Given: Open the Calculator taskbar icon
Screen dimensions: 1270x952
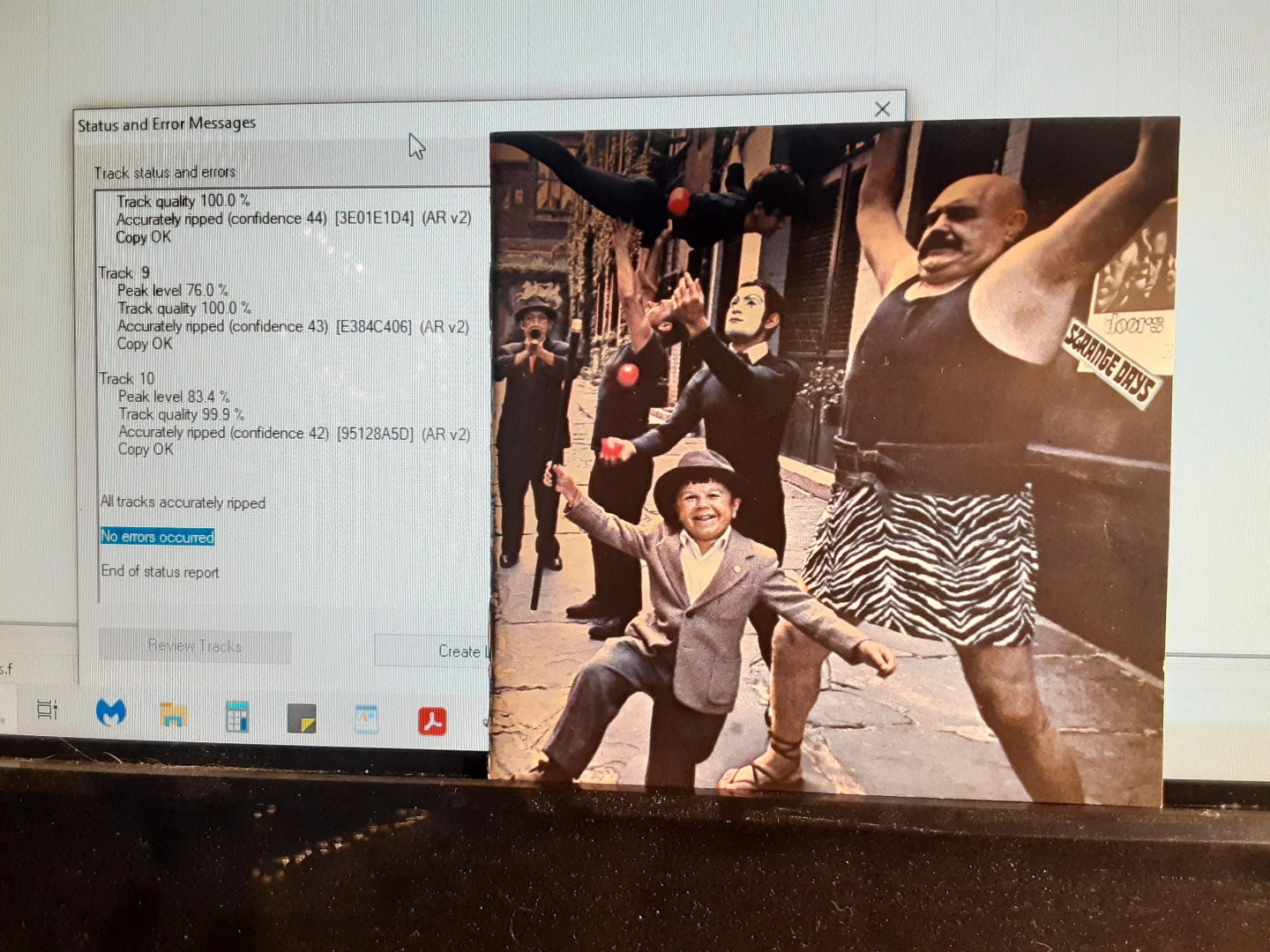Looking at the screenshot, I should pos(237,717).
